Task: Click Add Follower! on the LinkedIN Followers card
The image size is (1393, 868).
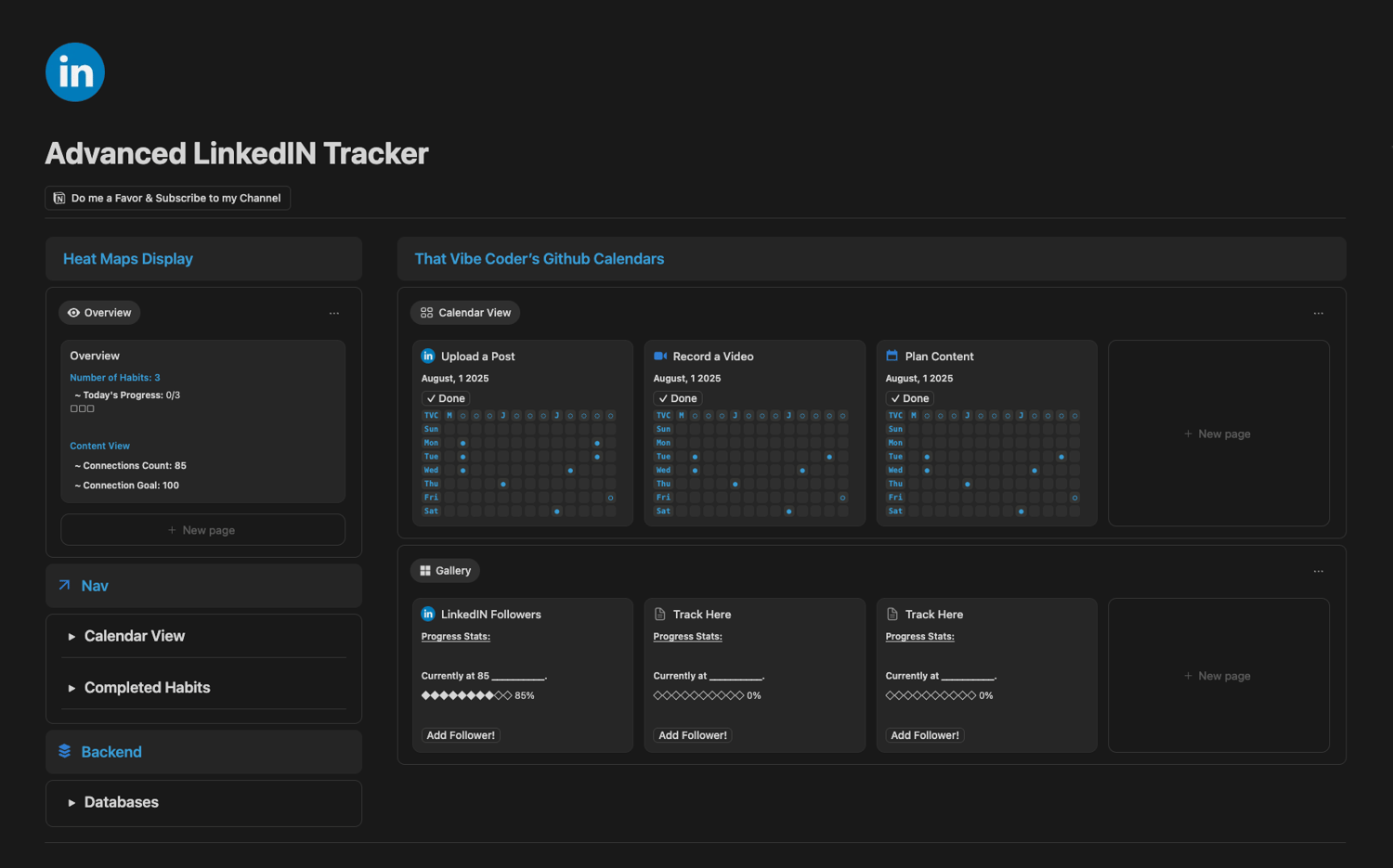Action: (x=461, y=735)
